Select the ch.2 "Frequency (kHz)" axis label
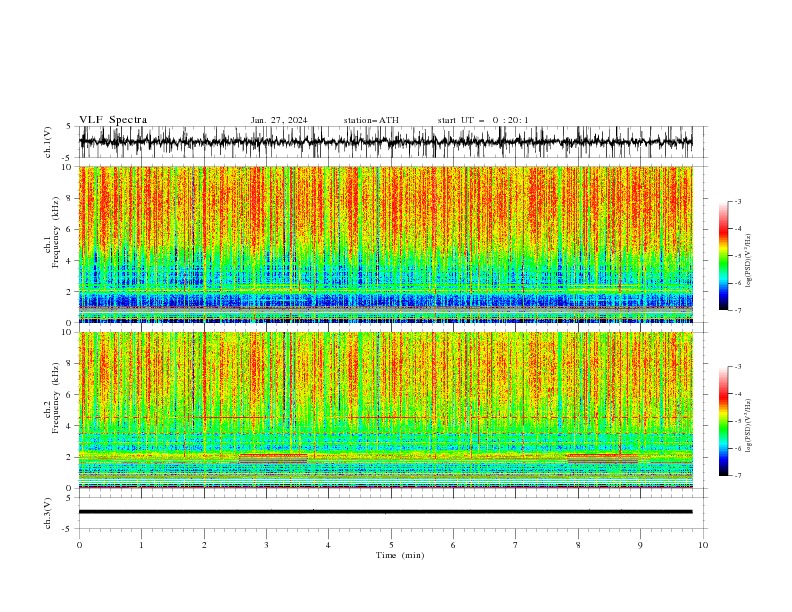 coord(56,398)
